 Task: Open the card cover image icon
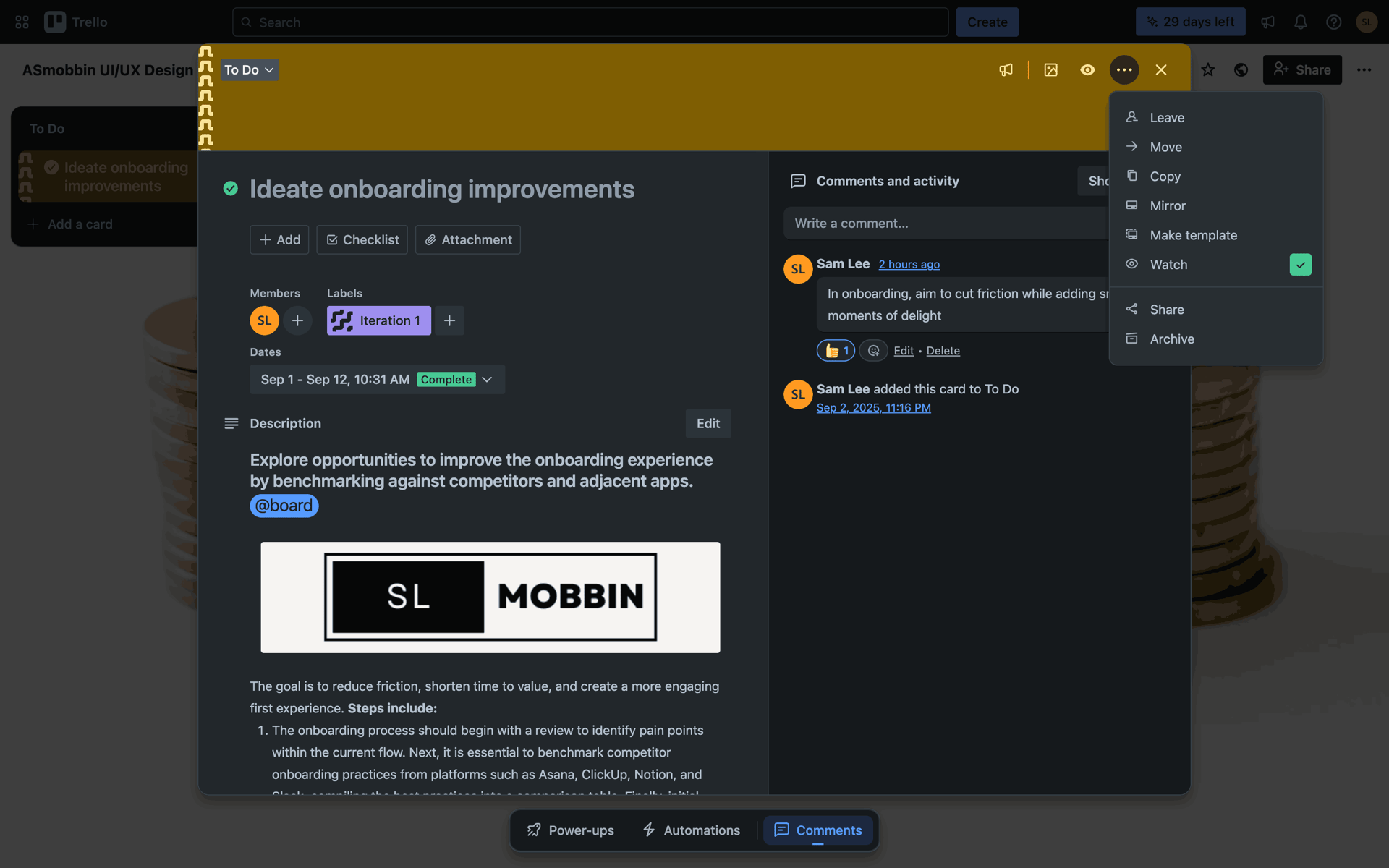pos(1050,70)
